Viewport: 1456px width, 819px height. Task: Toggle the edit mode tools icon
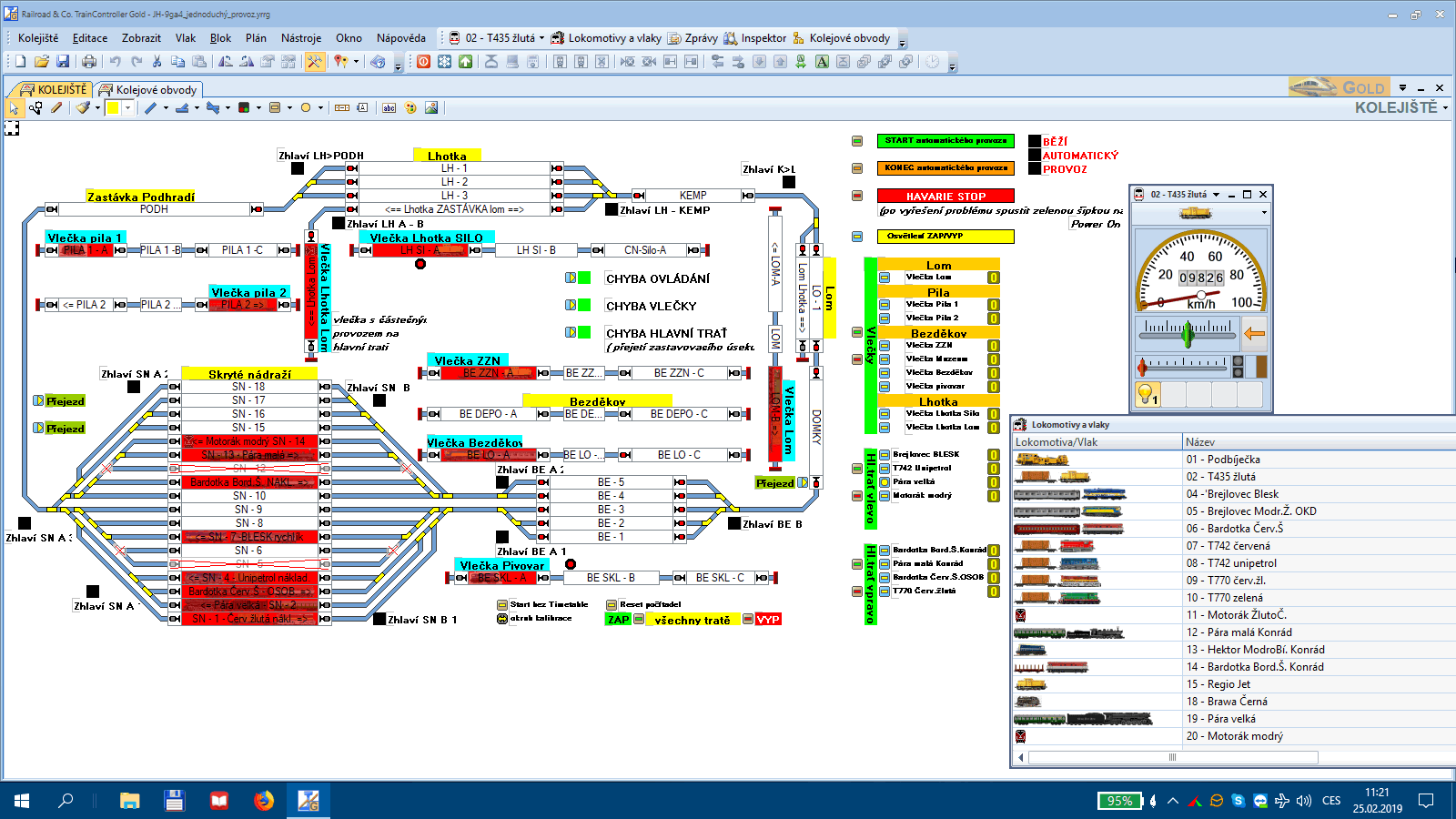click(314, 62)
